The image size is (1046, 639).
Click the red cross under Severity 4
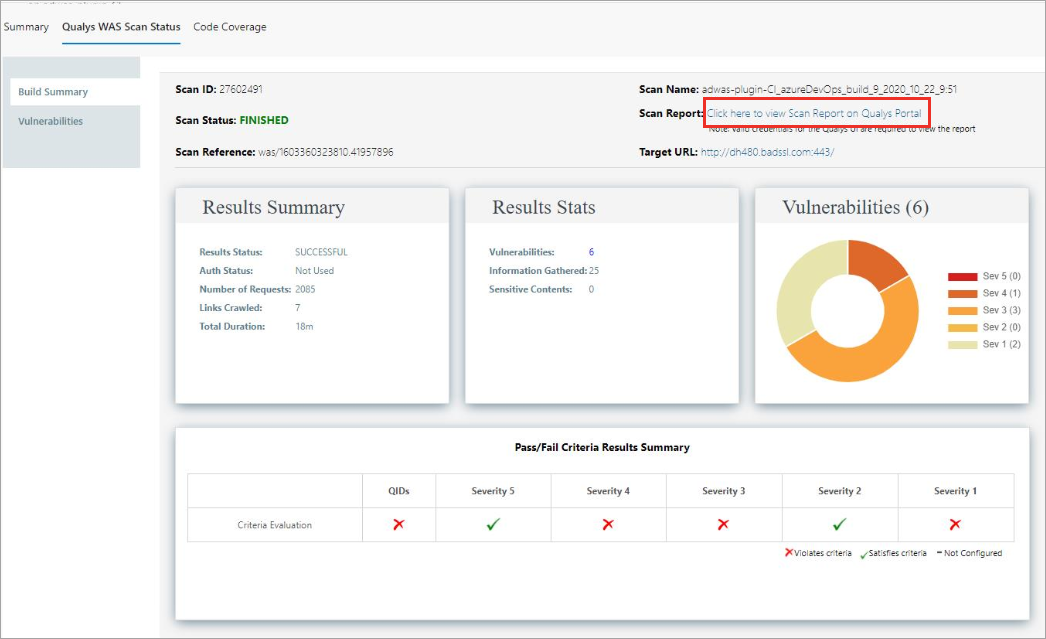(x=609, y=523)
